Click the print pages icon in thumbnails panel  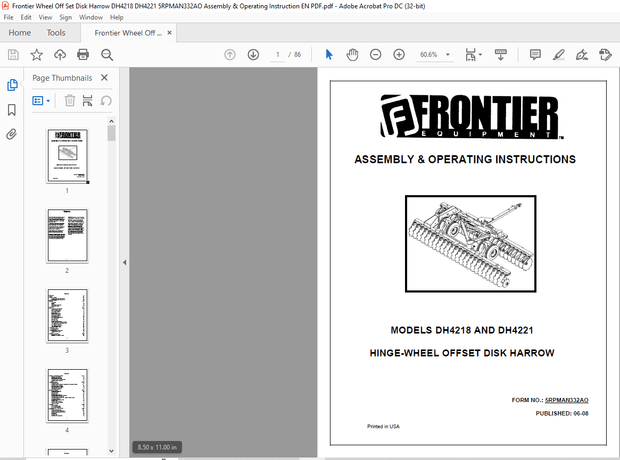coord(87,100)
